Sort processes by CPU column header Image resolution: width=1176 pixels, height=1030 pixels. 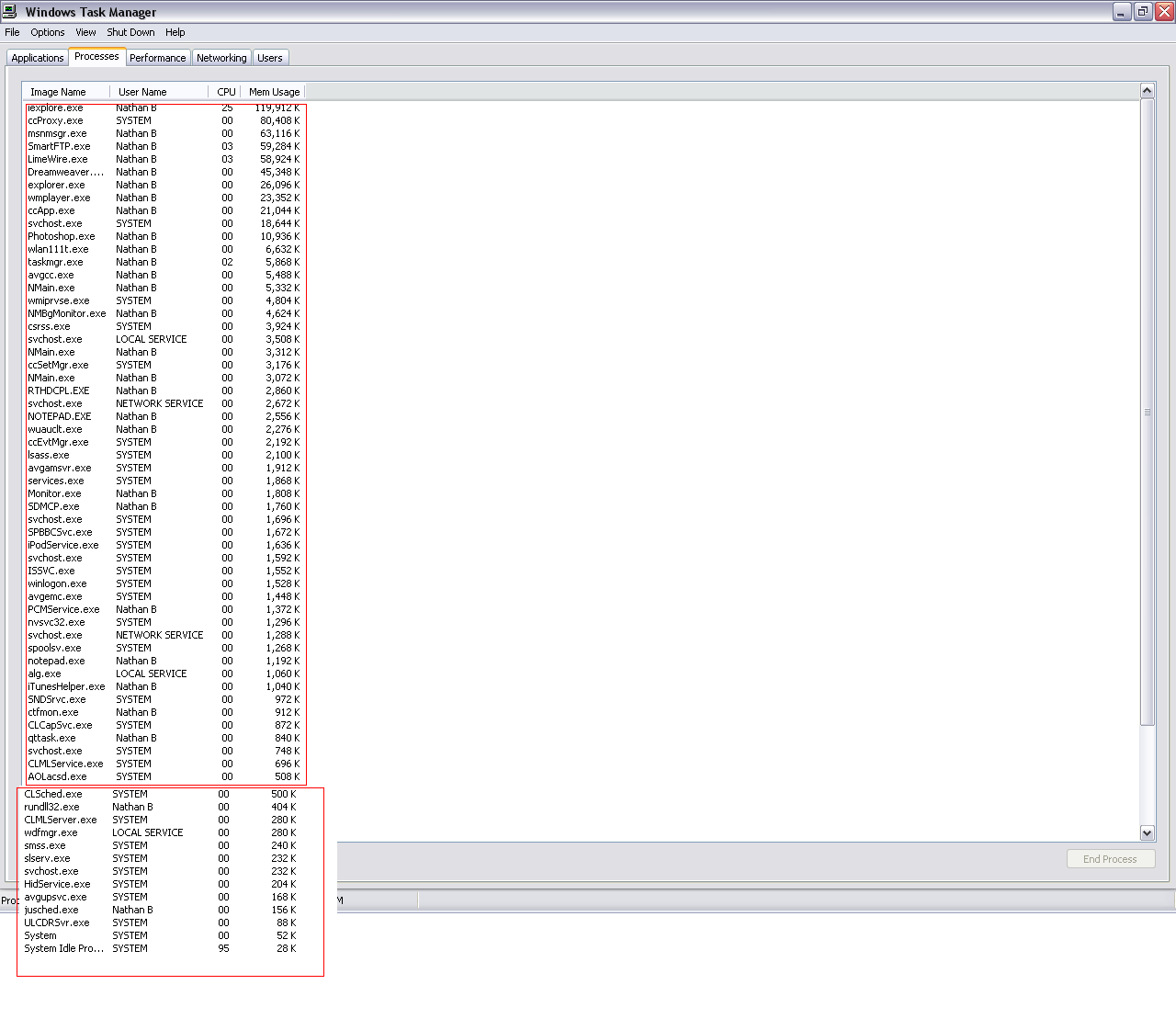[x=226, y=92]
